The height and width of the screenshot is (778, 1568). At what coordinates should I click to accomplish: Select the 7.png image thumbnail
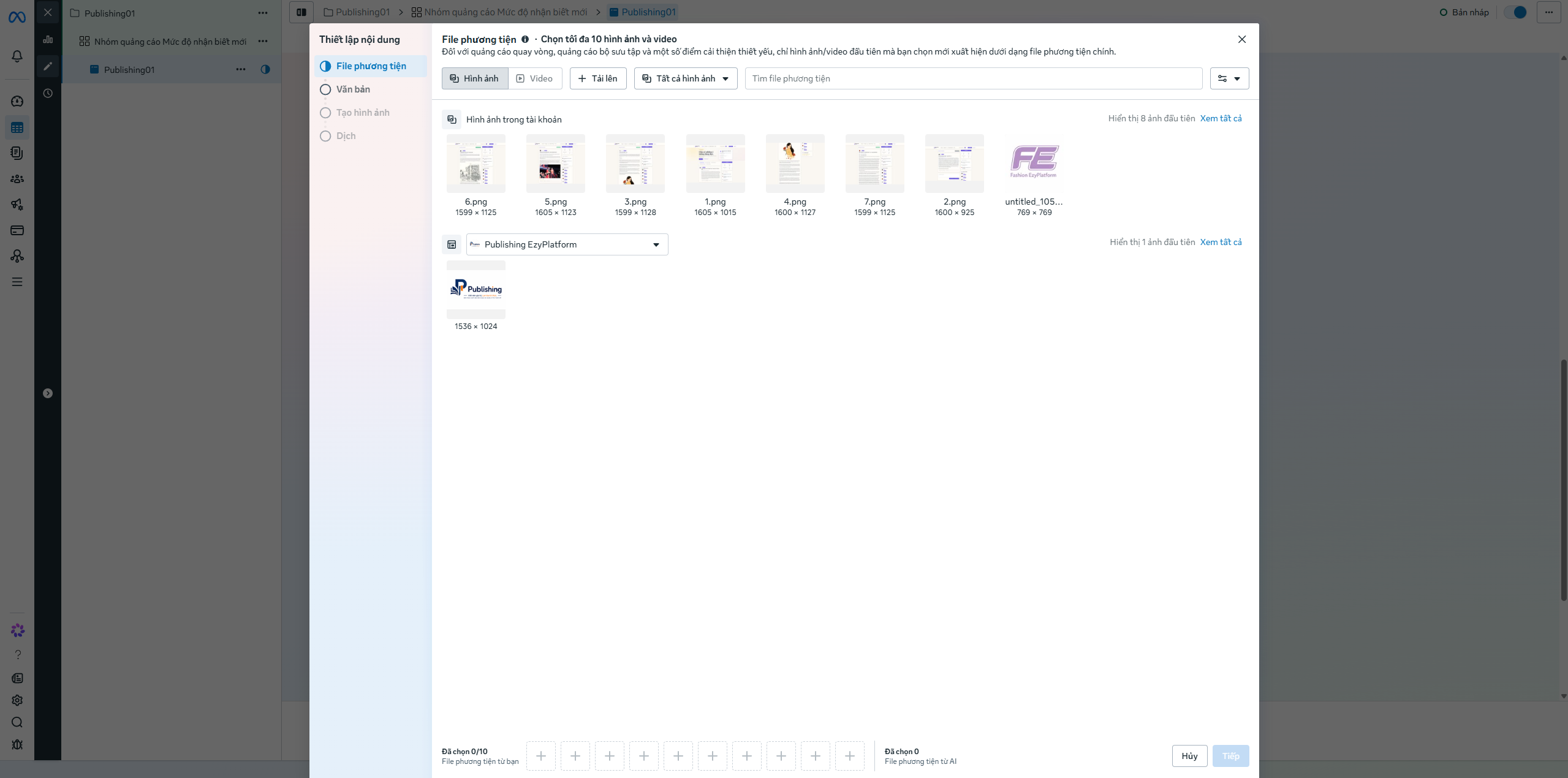coord(875,164)
